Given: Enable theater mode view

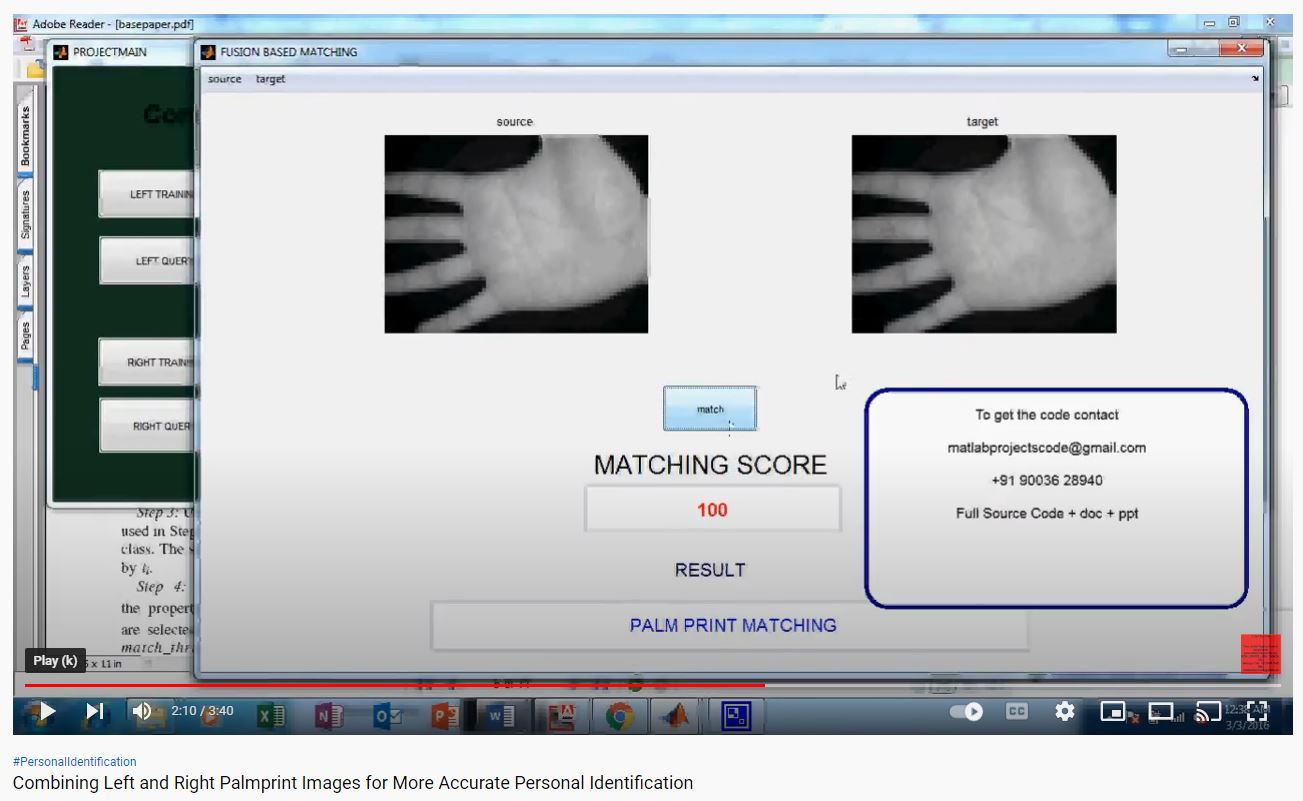Looking at the screenshot, I should click(x=1161, y=711).
